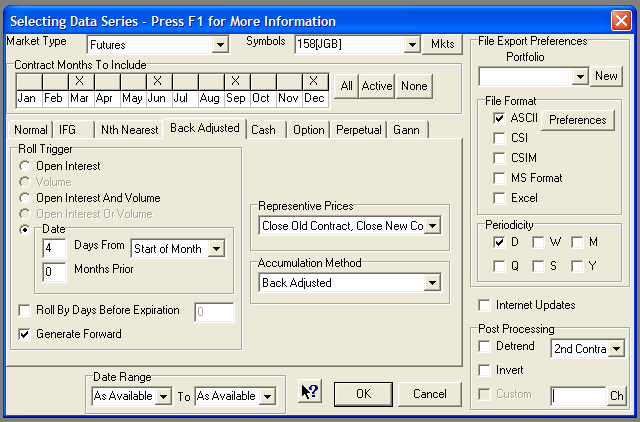Enable quarterly periodicity Q checkbox
The width and height of the screenshot is (640, 422).
[x=499, y=266]
